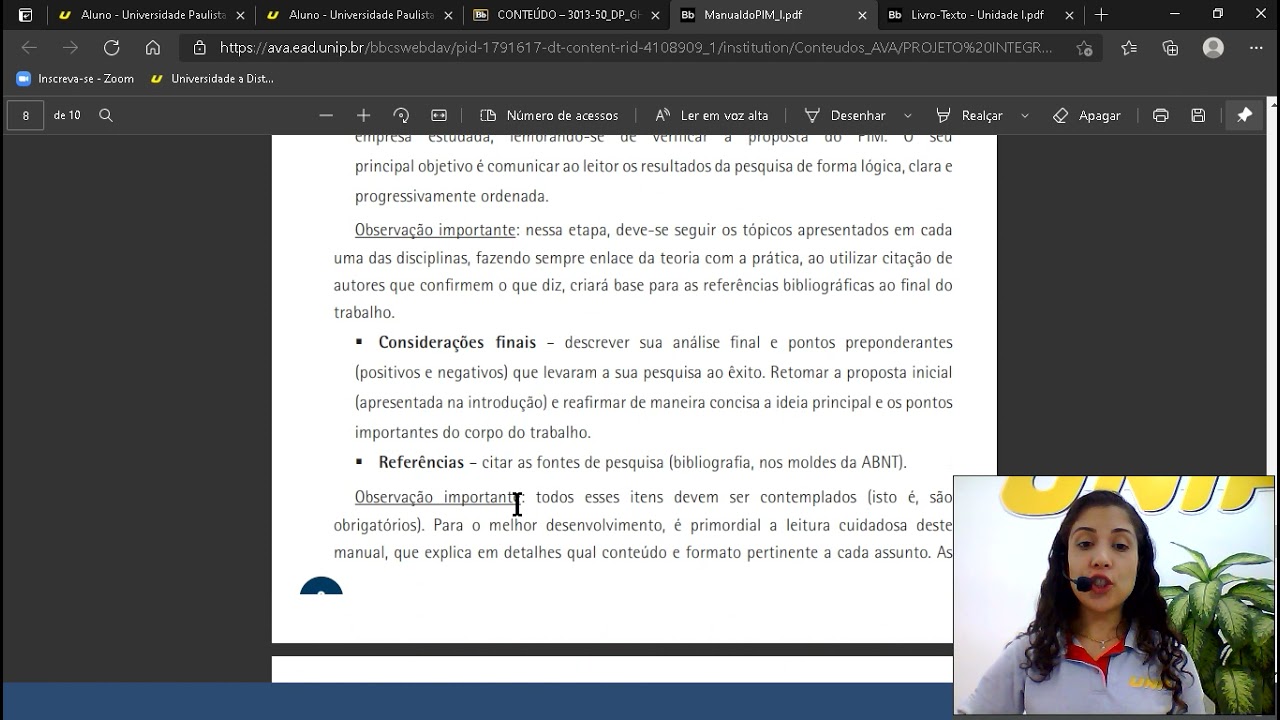The width and height of the screenshot is (1280, 720).
Task: Rotate the PDF page
Action: point(401,115)
